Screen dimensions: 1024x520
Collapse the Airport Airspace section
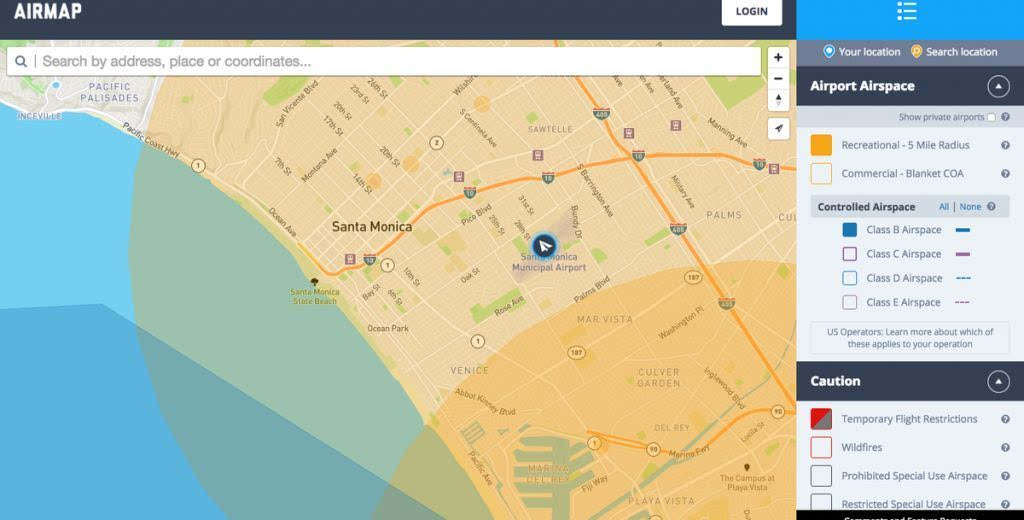click(x=997, y=86)
